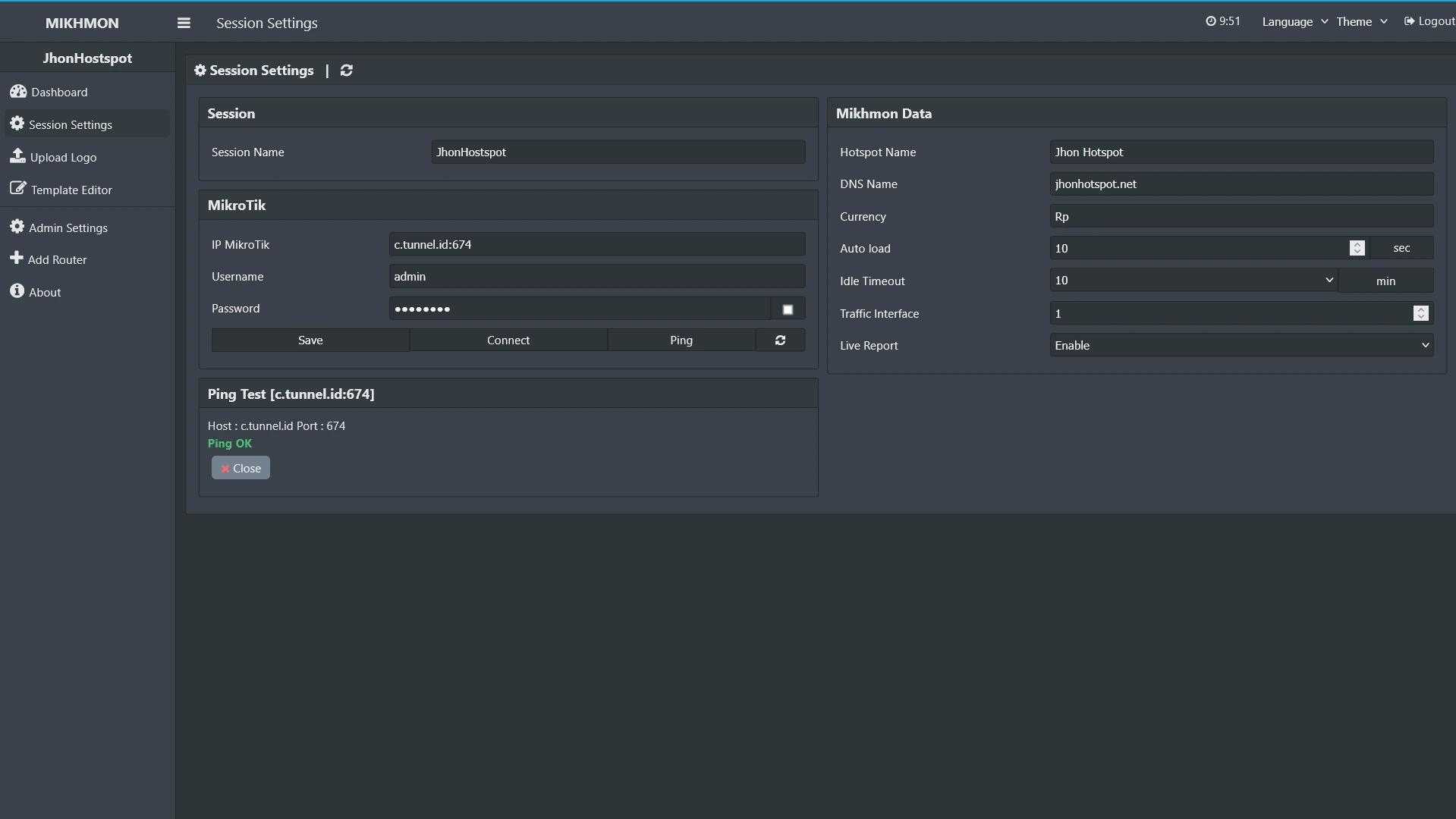Screen dimensions: 1456x819
Task: Click the Connect button
Action: [x=508, y=340]
